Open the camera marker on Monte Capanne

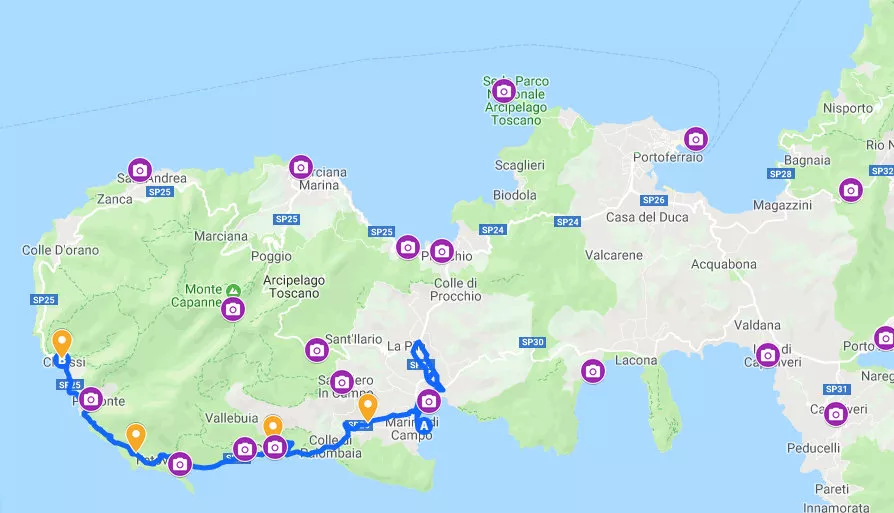coord(233,310)
